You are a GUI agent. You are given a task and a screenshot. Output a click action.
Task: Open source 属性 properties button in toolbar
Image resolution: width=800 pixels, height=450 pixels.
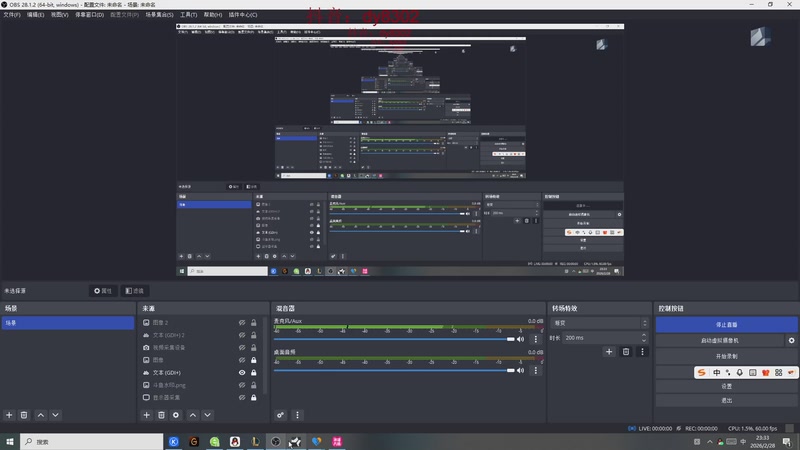(x=103, y=291)
